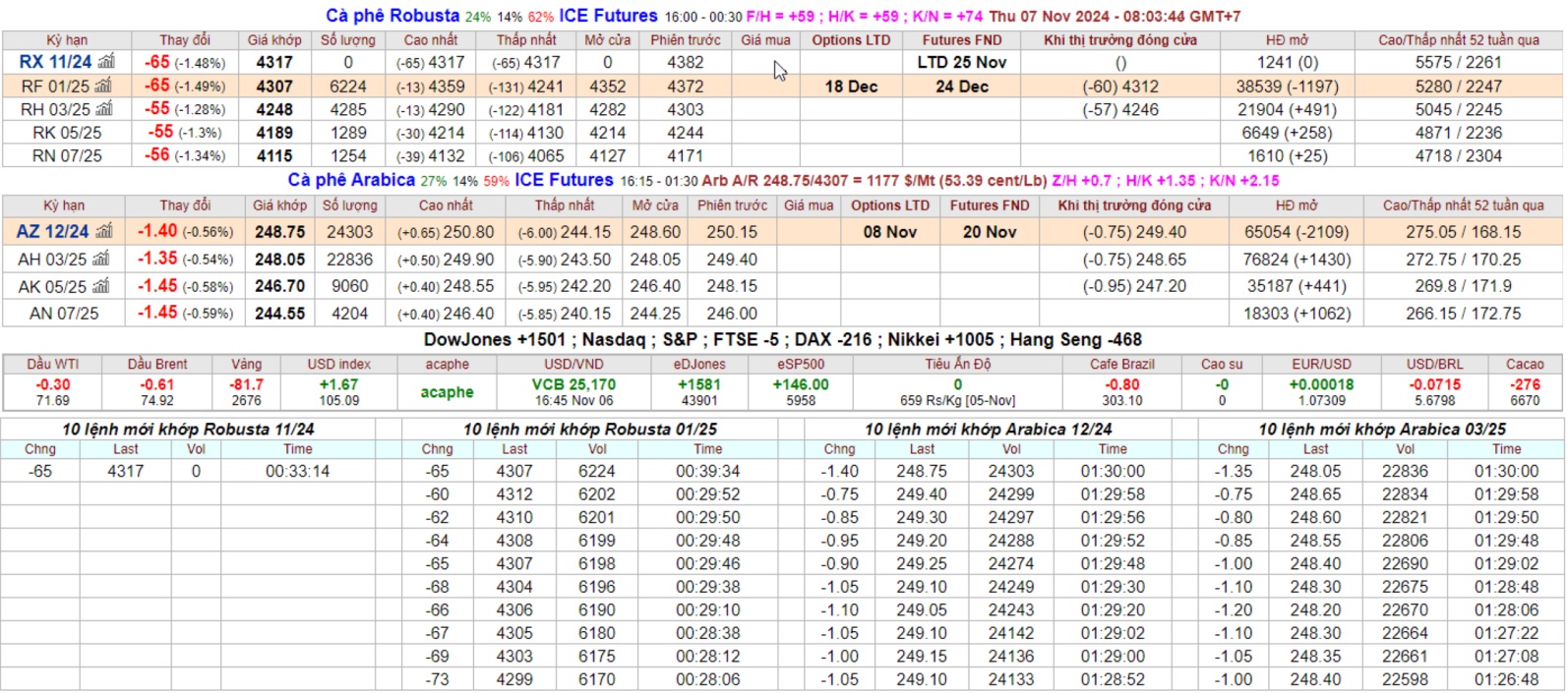Click the AN 07/25 contract row label
Viewport: 1568px width, 694px height.
coord(66,314)
